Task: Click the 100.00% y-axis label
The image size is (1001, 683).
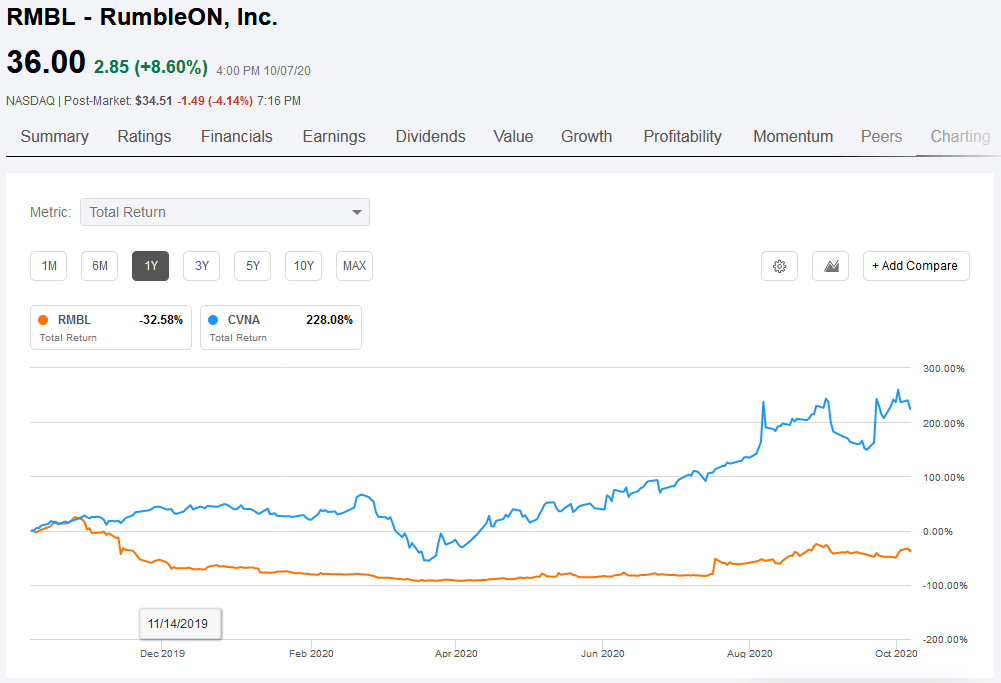Action: [944, 477]
